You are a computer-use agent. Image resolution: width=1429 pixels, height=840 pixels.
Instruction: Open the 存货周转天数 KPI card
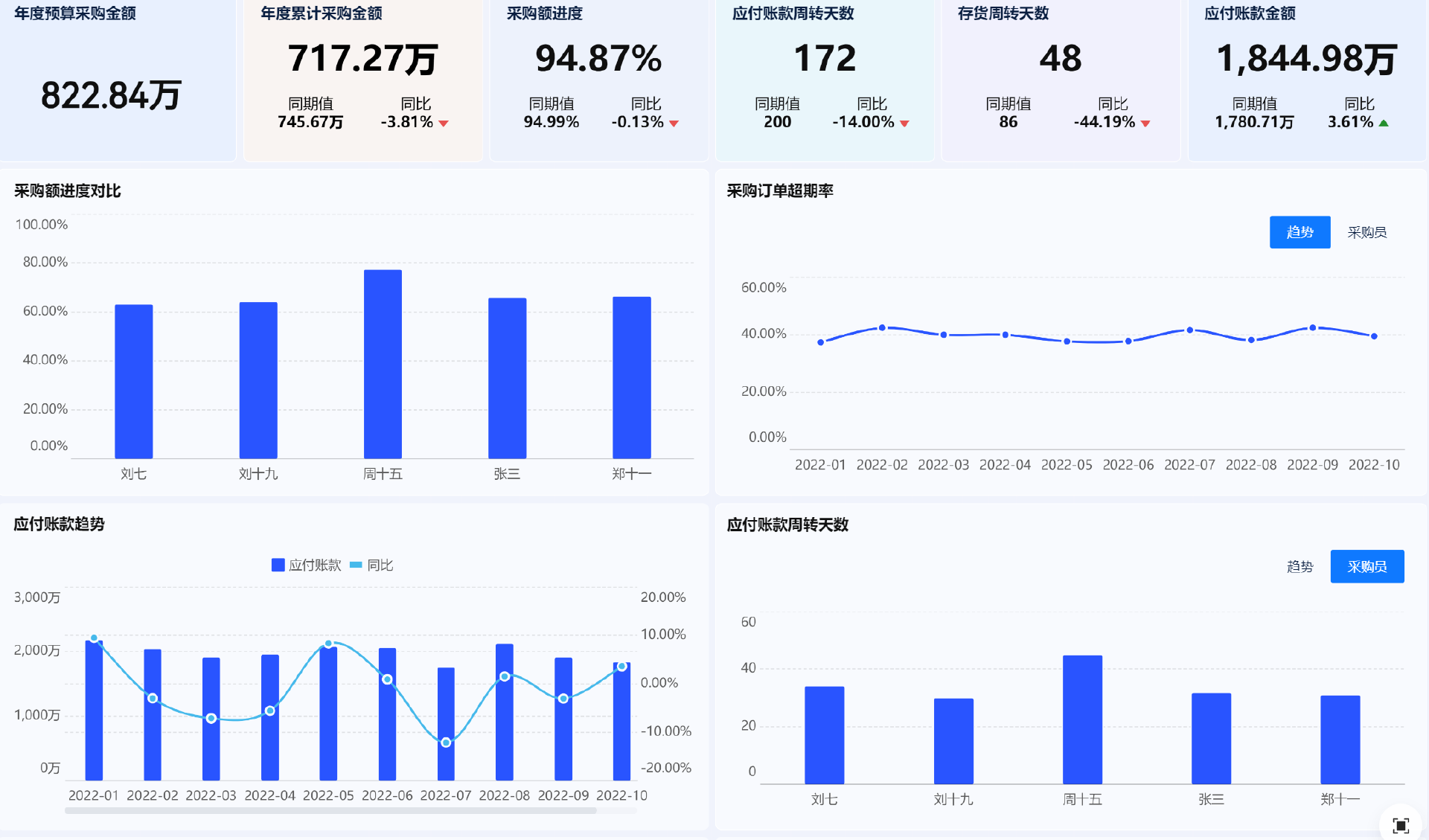click(1061, 80)
